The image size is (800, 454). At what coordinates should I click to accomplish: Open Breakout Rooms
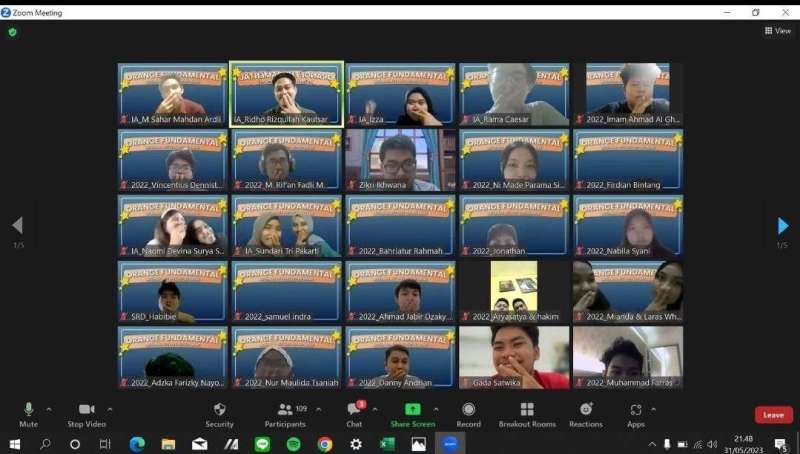527,415
